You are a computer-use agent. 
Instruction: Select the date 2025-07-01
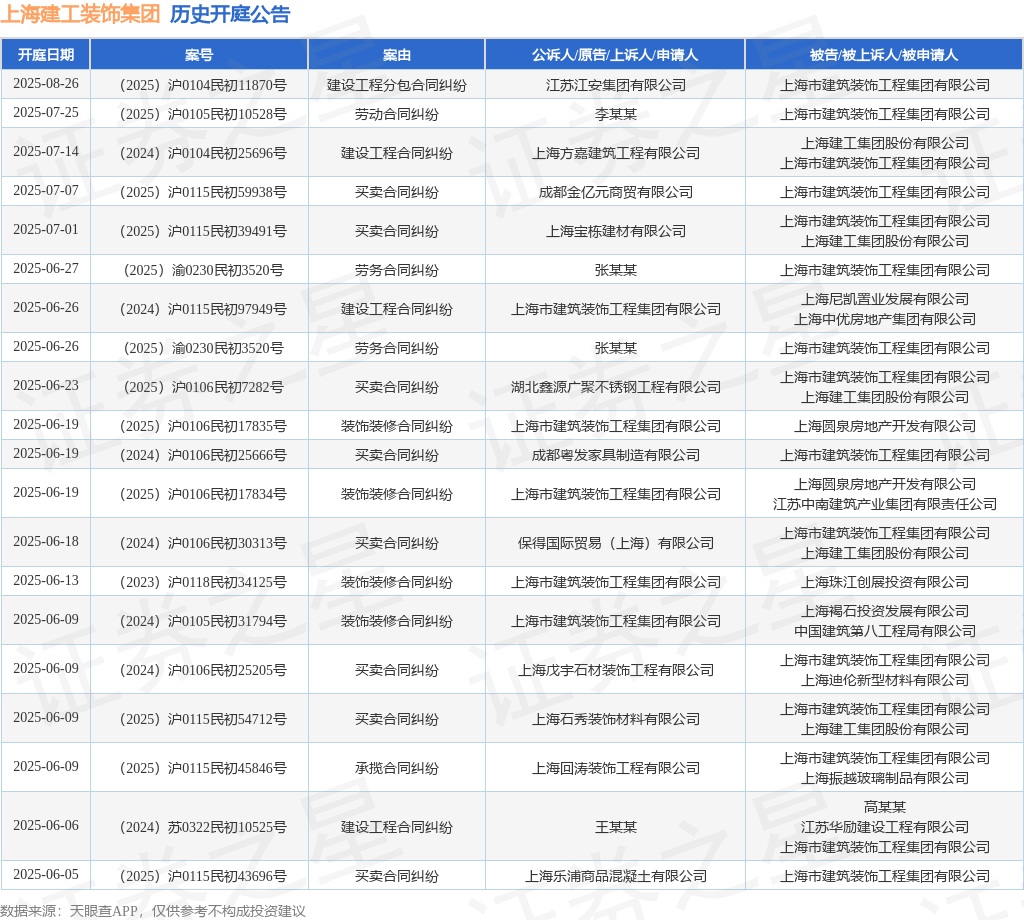[x=46, y=230]
